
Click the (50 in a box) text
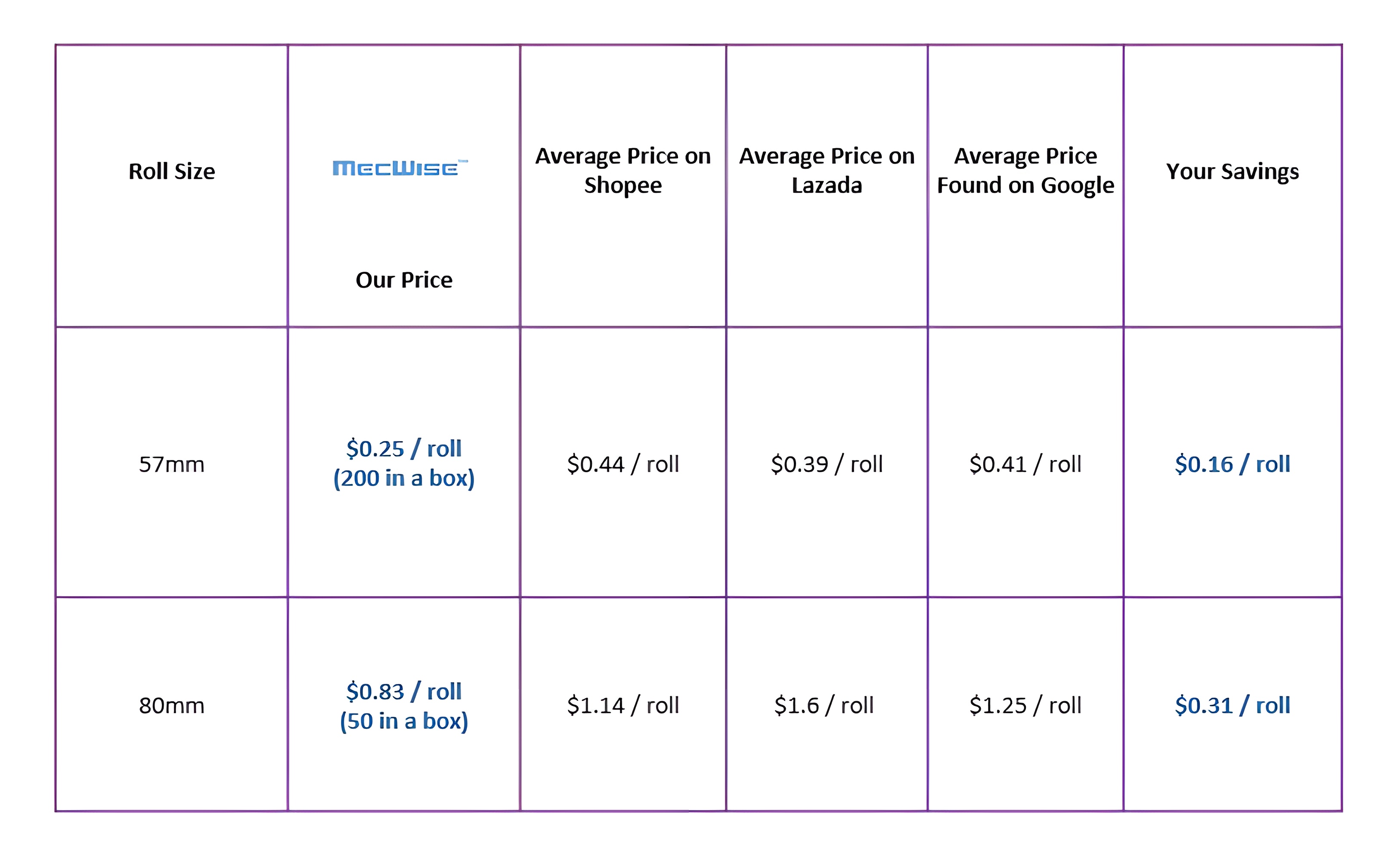click(x=404, y=721)
